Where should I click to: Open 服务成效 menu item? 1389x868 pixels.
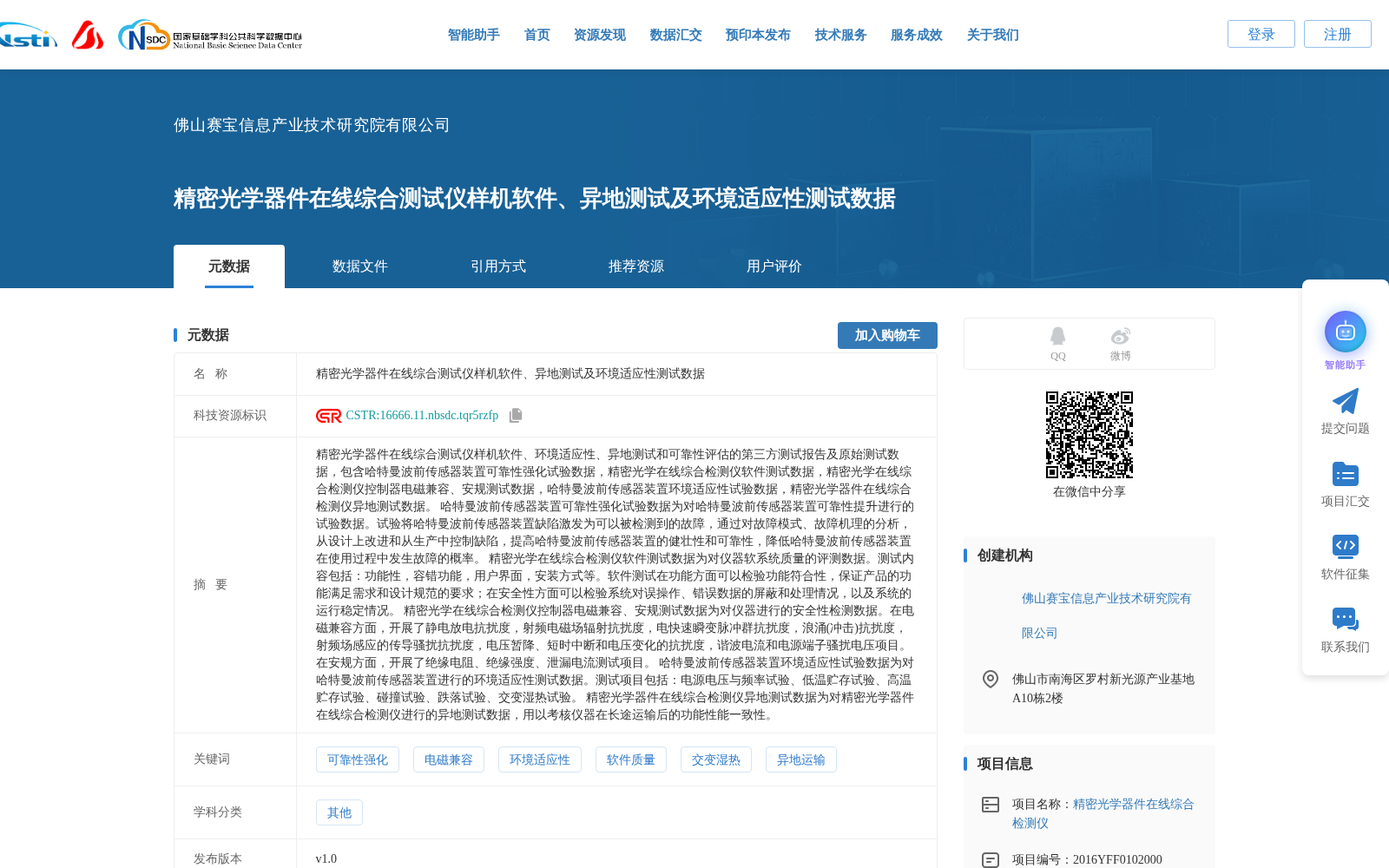[917, 35]
